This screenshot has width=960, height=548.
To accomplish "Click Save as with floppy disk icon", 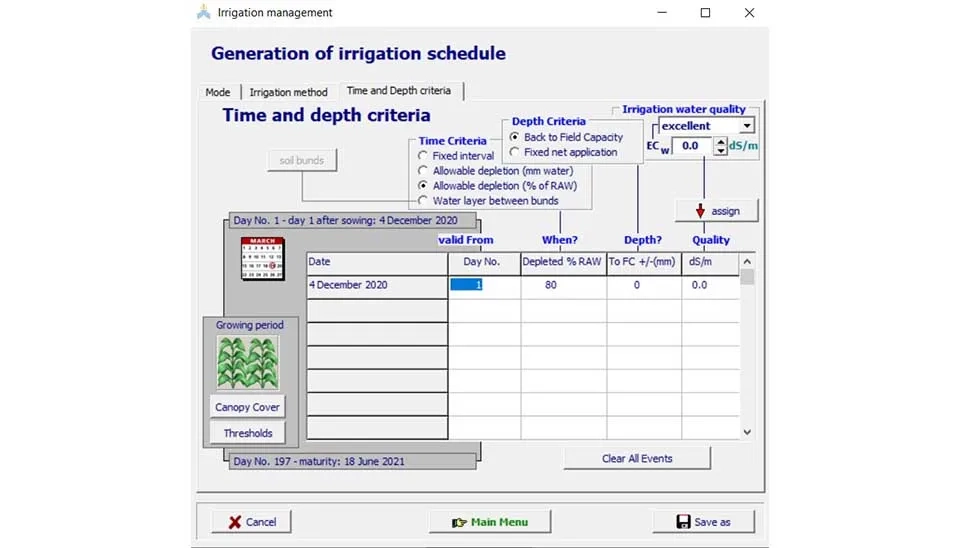I will tap(703, 522).
